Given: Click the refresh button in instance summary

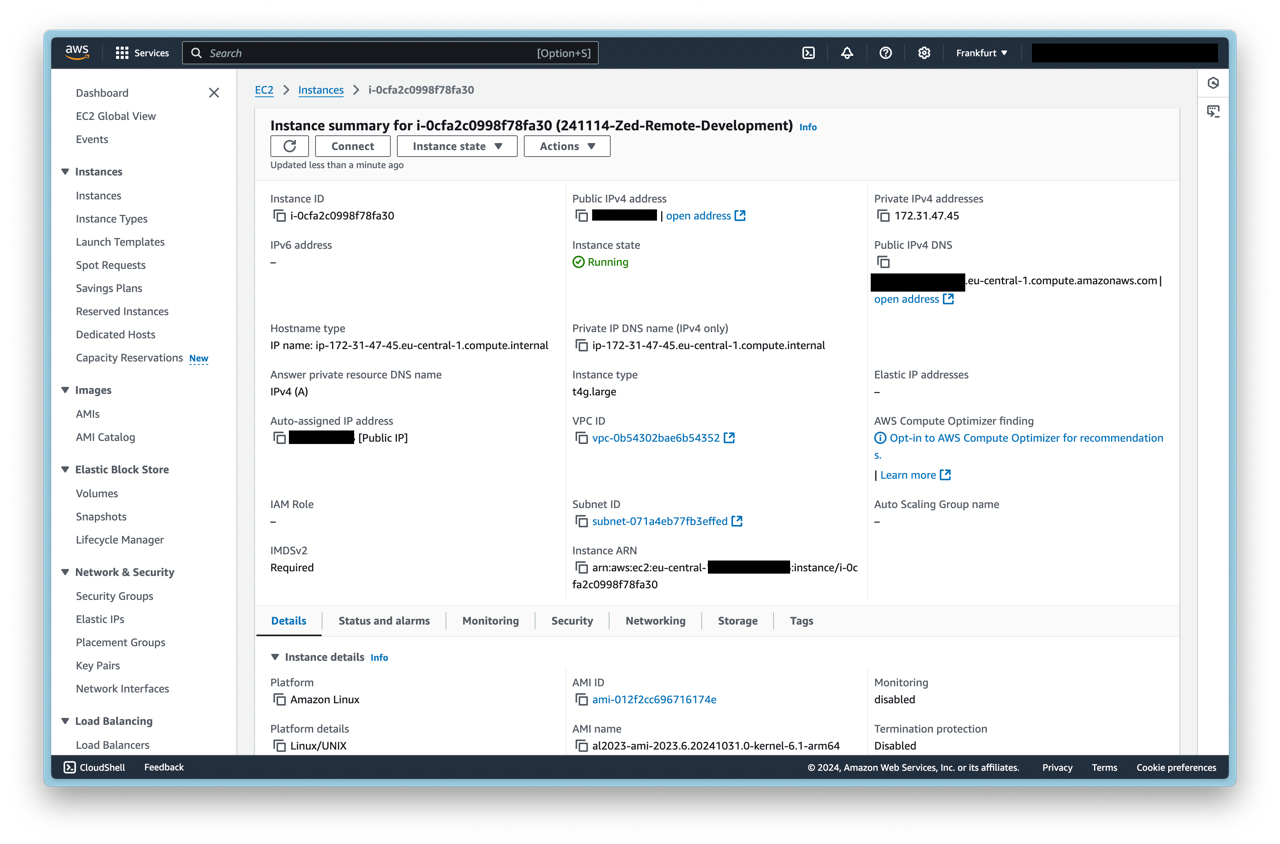Looking at the screenshot, I should (290, 146).
